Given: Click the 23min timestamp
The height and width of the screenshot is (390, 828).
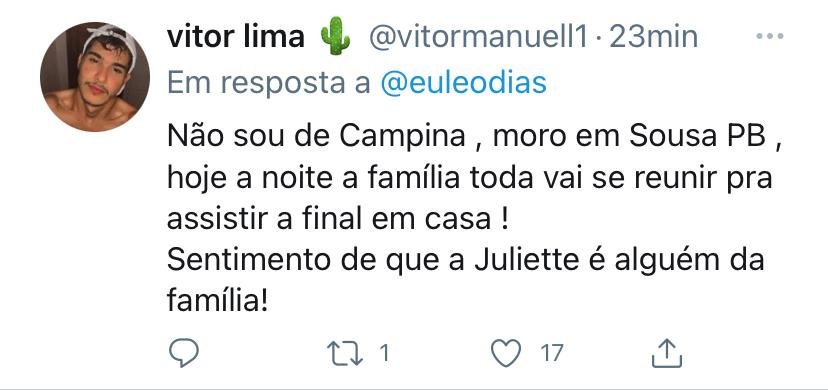Looking at the screenshot, I should pyautogui.click(x=653, y=37).
